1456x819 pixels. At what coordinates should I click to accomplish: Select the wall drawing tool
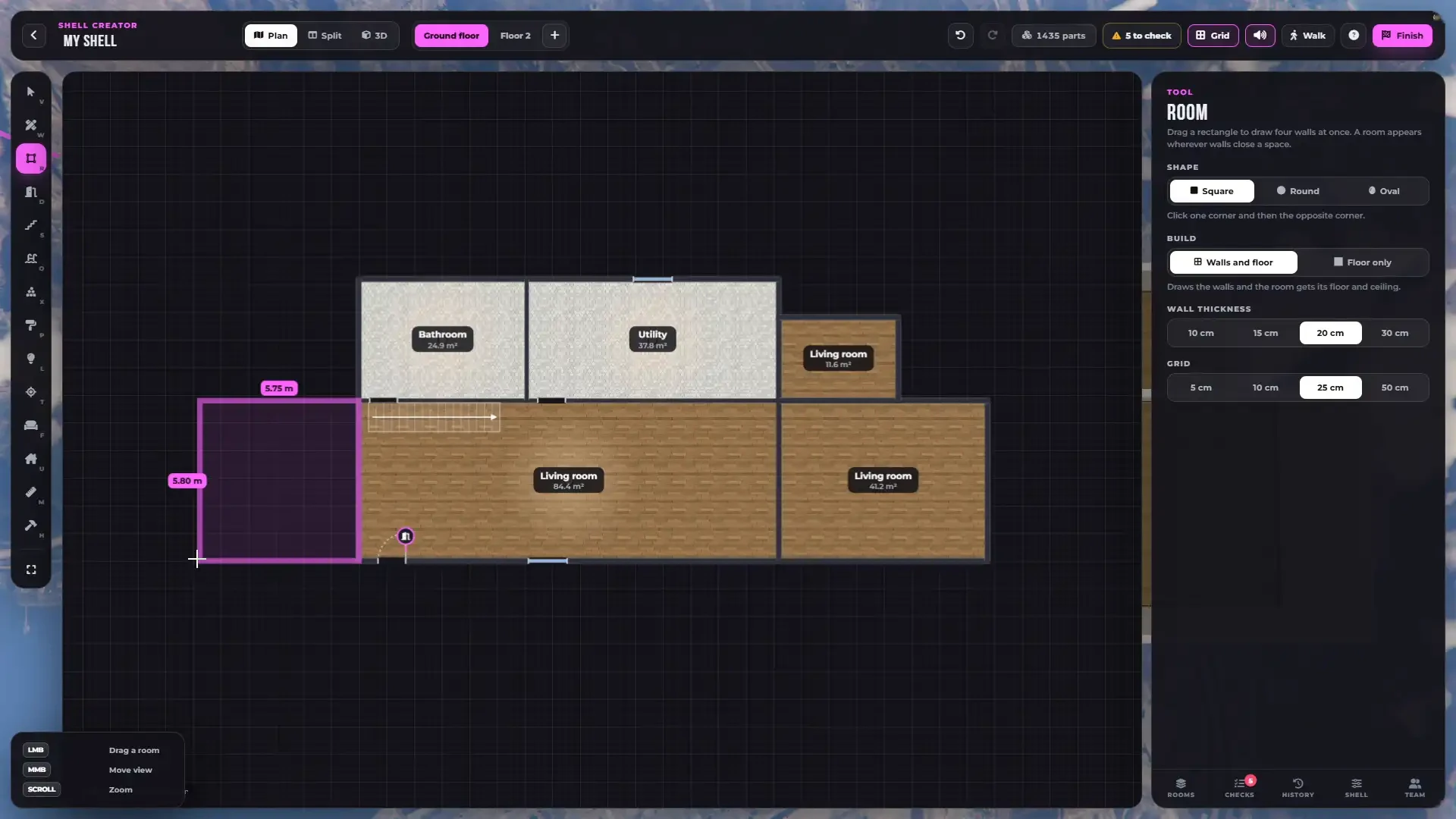31,125
